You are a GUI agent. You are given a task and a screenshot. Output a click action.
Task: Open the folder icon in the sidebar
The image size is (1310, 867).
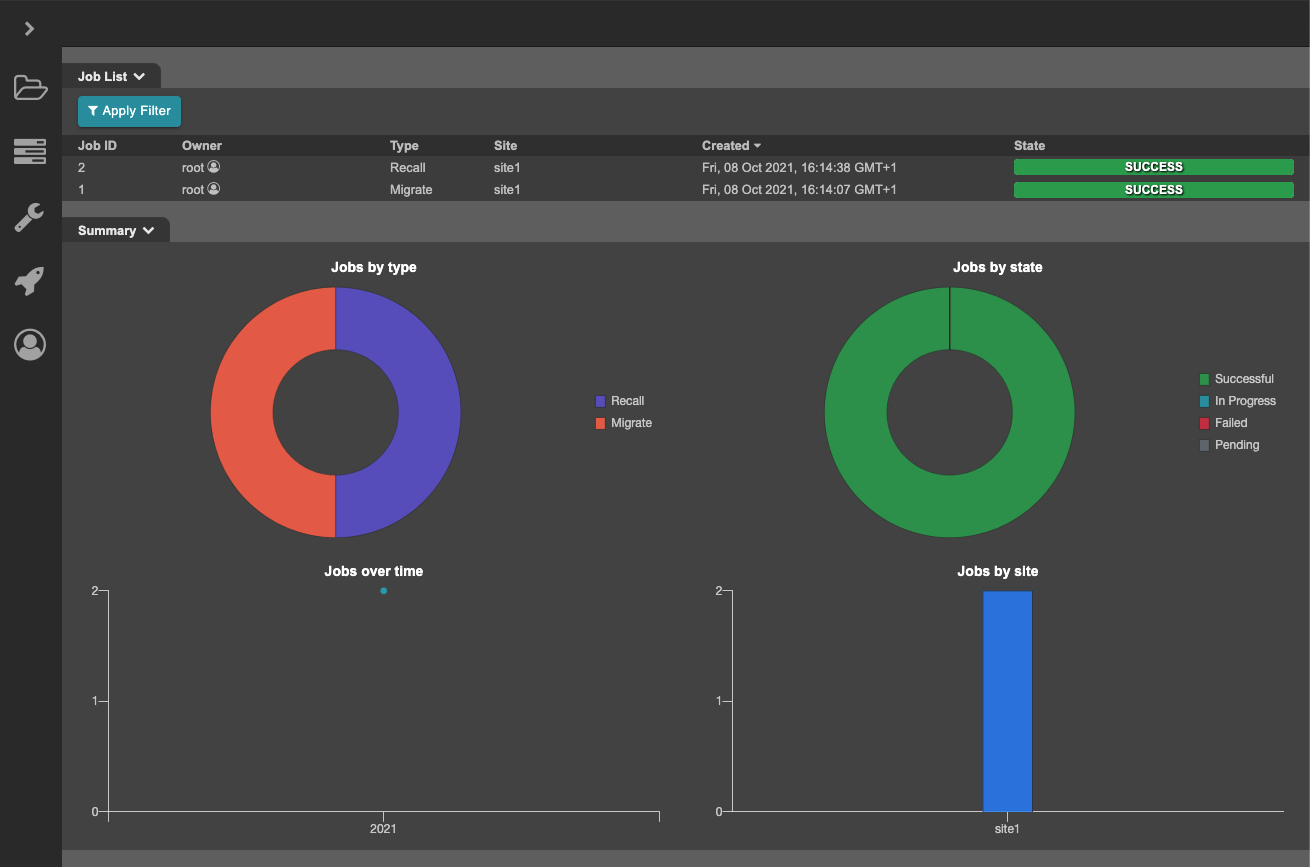pos(30,88)
